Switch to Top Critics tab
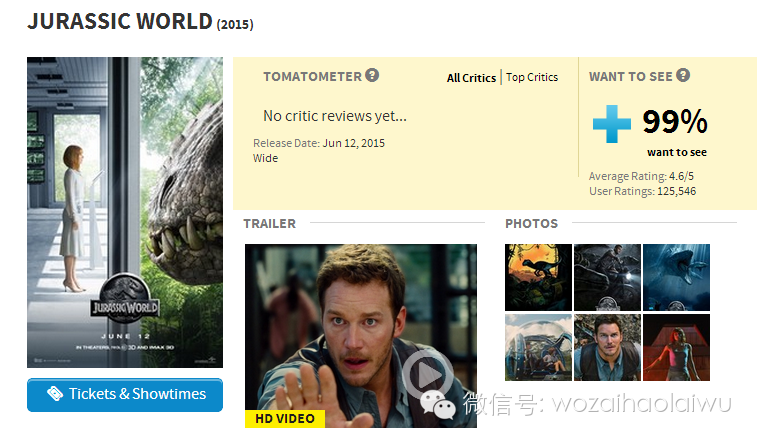Screen dimensions: 757x443 click(532, 77)
